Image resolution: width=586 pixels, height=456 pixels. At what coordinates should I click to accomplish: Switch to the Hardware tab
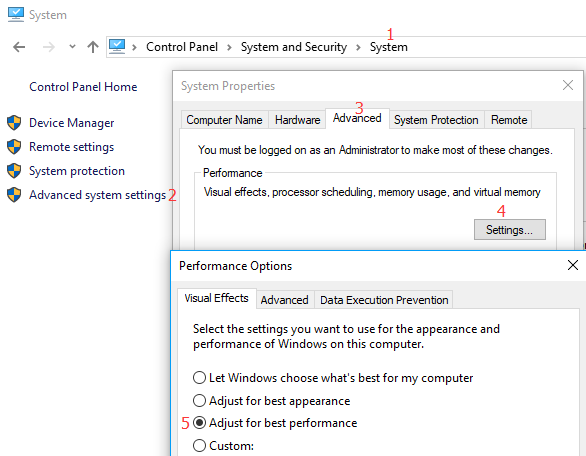tap(297, 120)
